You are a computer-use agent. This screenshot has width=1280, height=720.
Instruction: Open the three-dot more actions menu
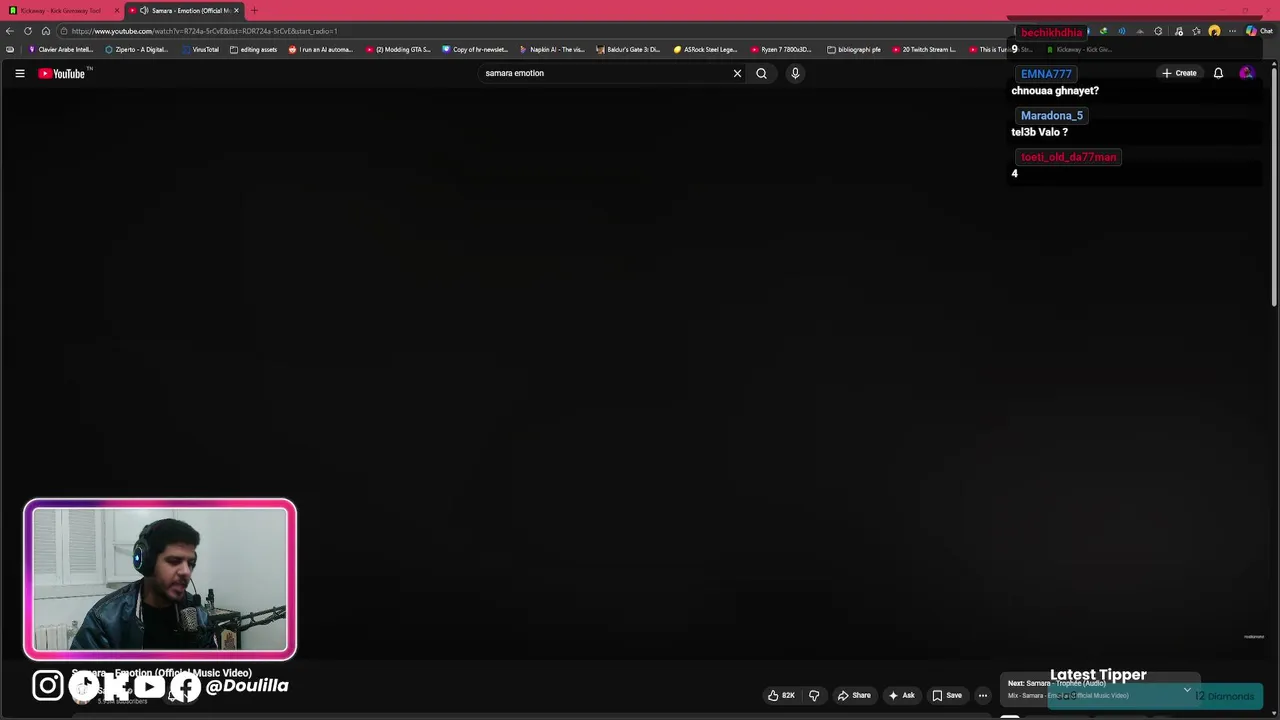pos(983,695)
